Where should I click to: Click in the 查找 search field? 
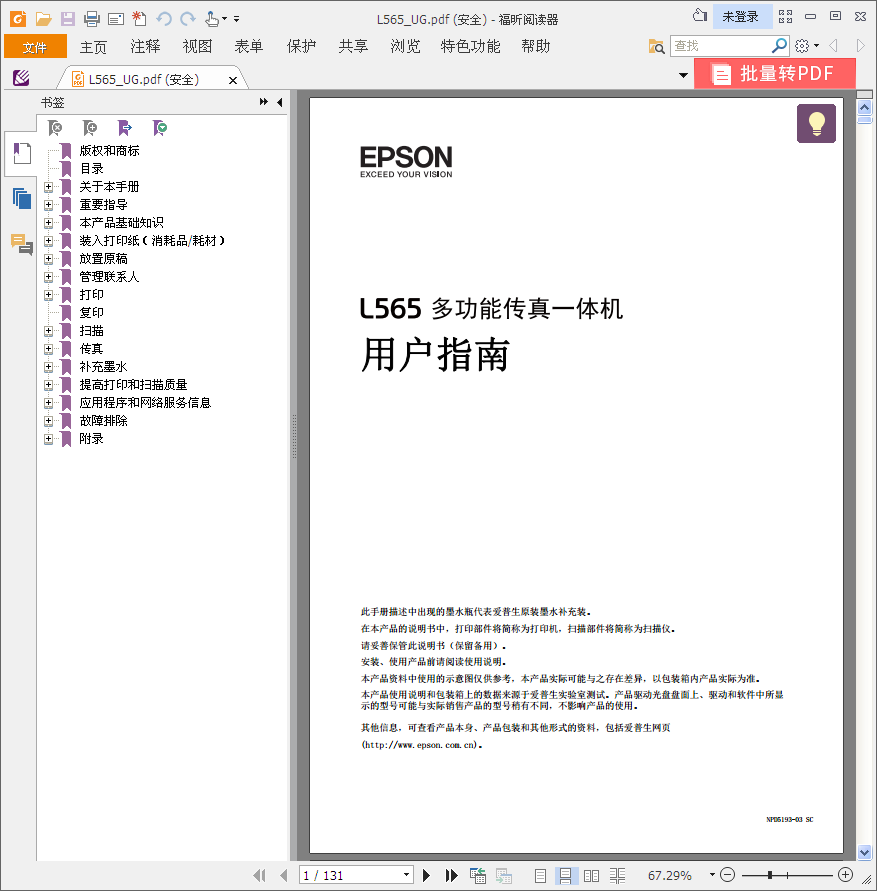pos(721,45)
